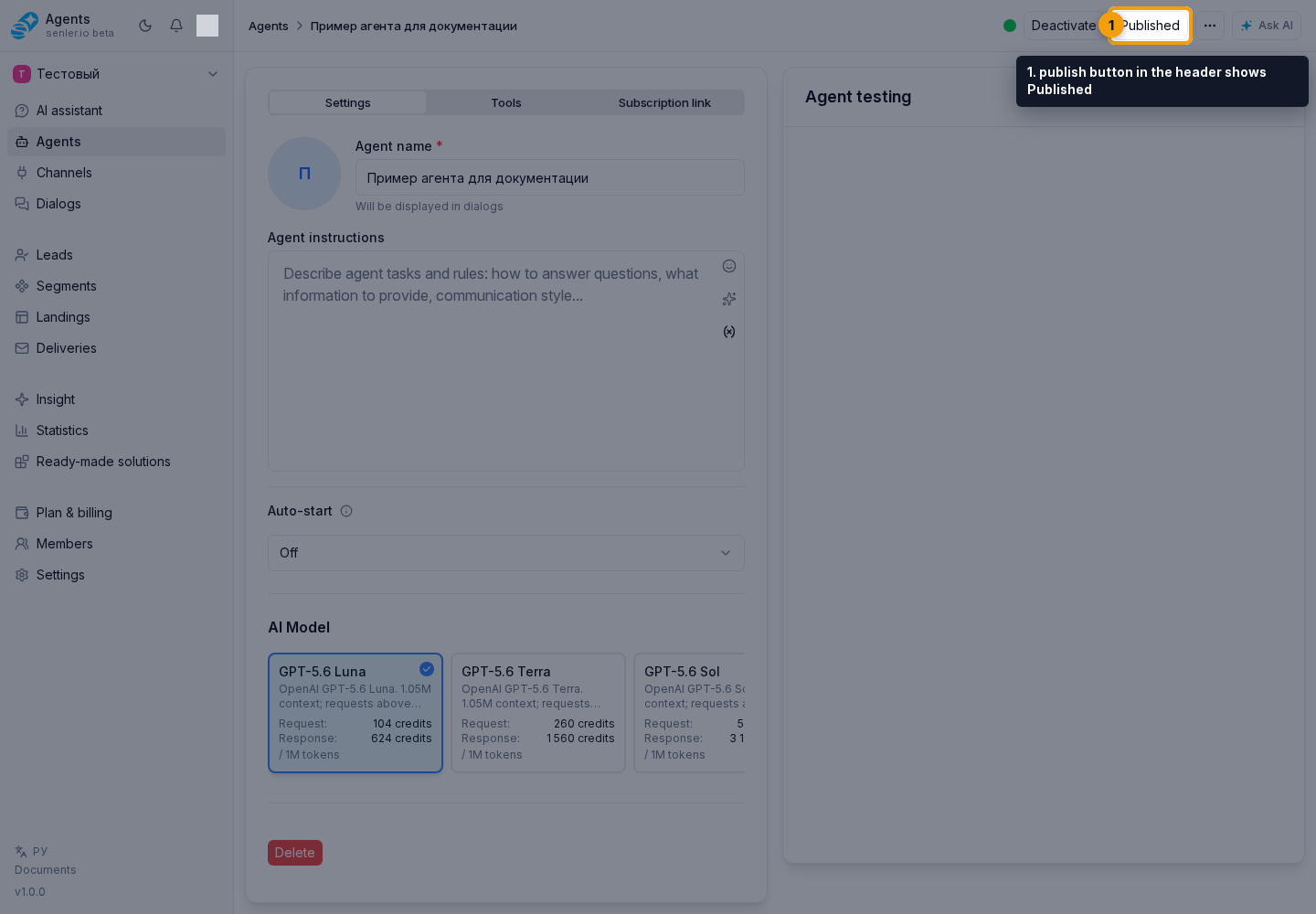Switch to the Settings tab
The width and height of the screenshot is (1316, 914).
(x=348, y=102)
